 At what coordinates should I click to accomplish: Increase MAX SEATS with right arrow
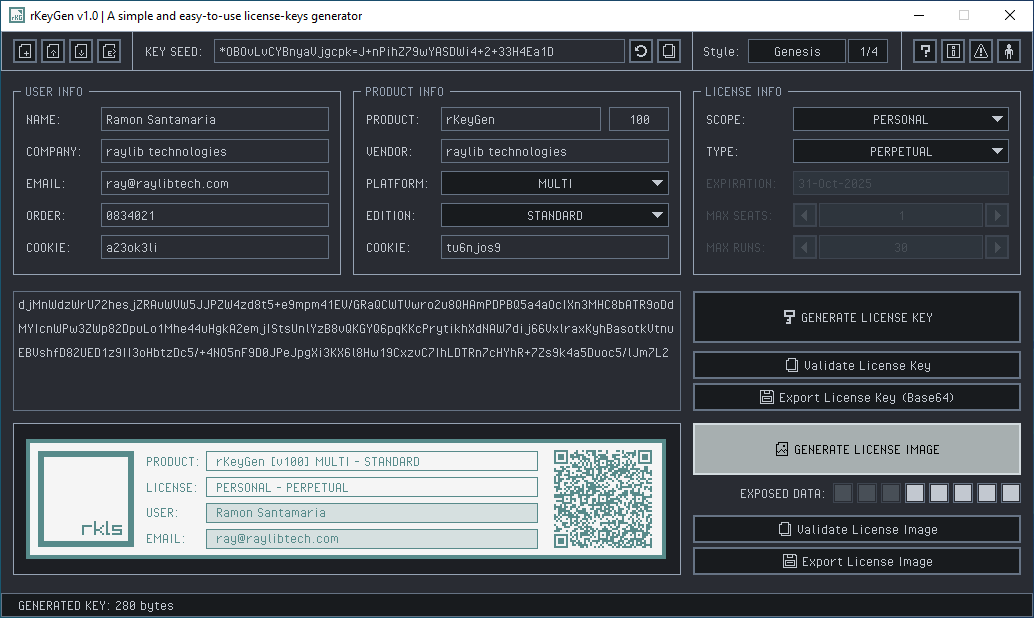(997, 215)
